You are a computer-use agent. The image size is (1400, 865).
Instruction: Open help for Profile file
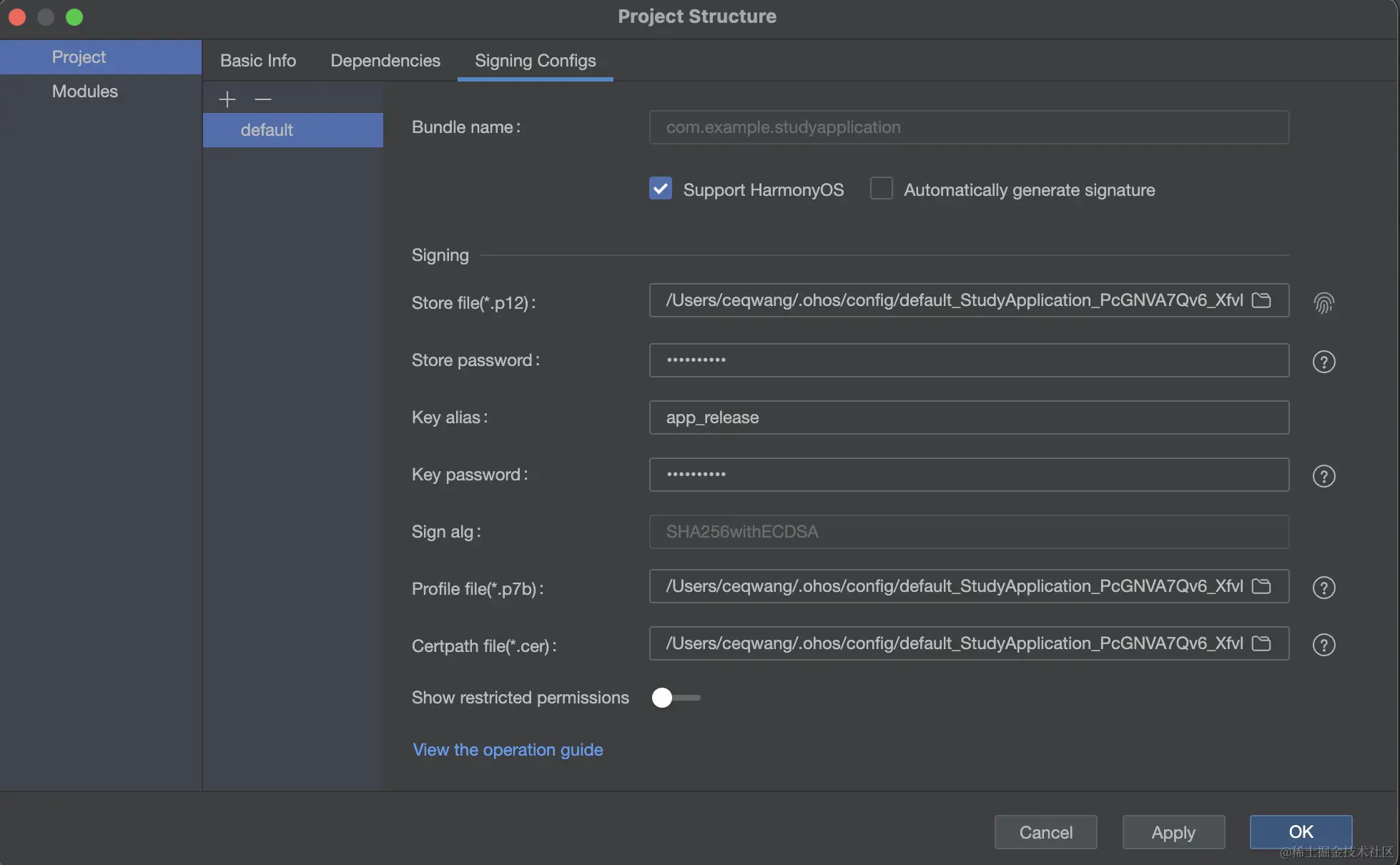pyautogui.click(x=1323, y=588)
